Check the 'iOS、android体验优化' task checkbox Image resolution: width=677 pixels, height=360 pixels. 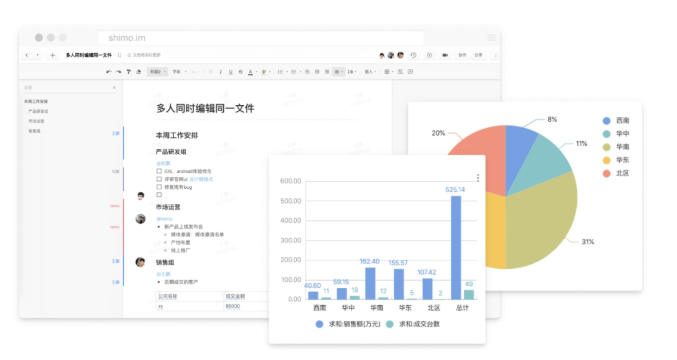(159, 171)
